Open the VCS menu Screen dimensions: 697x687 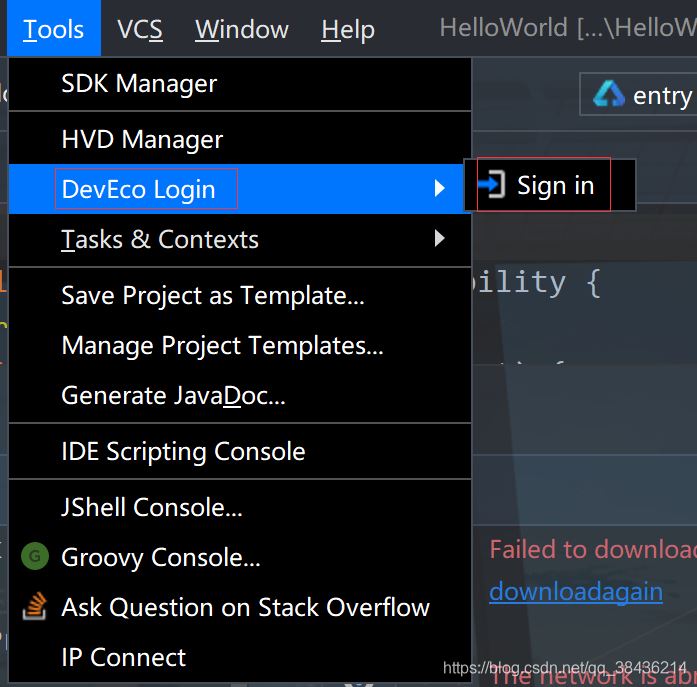[x=139, y=30]
